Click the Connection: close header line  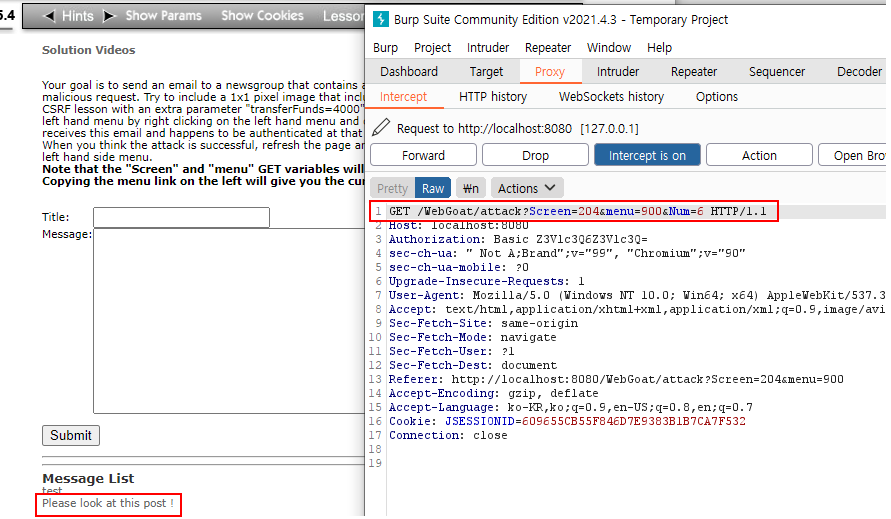click(x=448, y=435)
